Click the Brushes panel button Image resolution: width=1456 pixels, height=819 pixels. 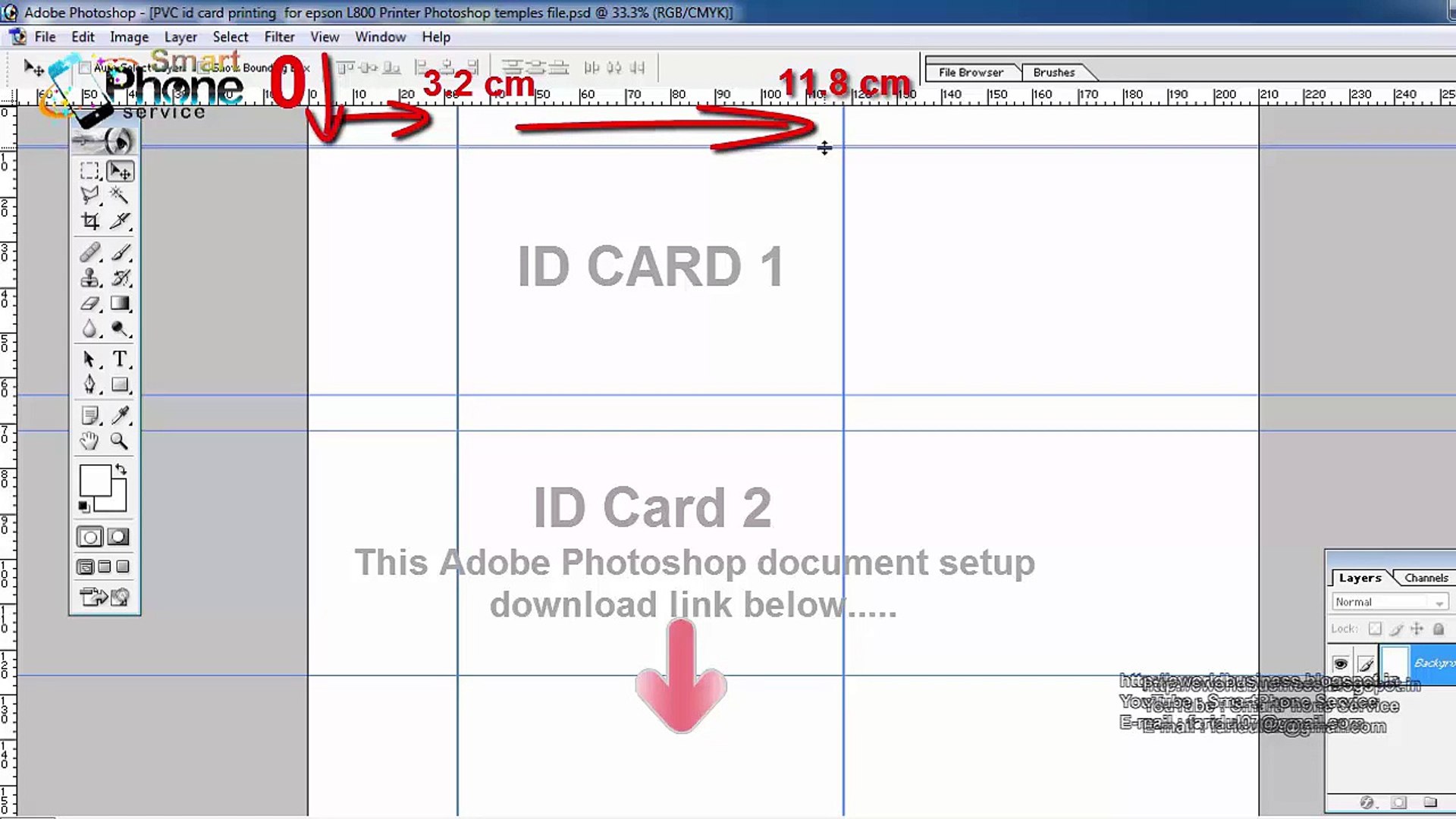click(1053, 72)
